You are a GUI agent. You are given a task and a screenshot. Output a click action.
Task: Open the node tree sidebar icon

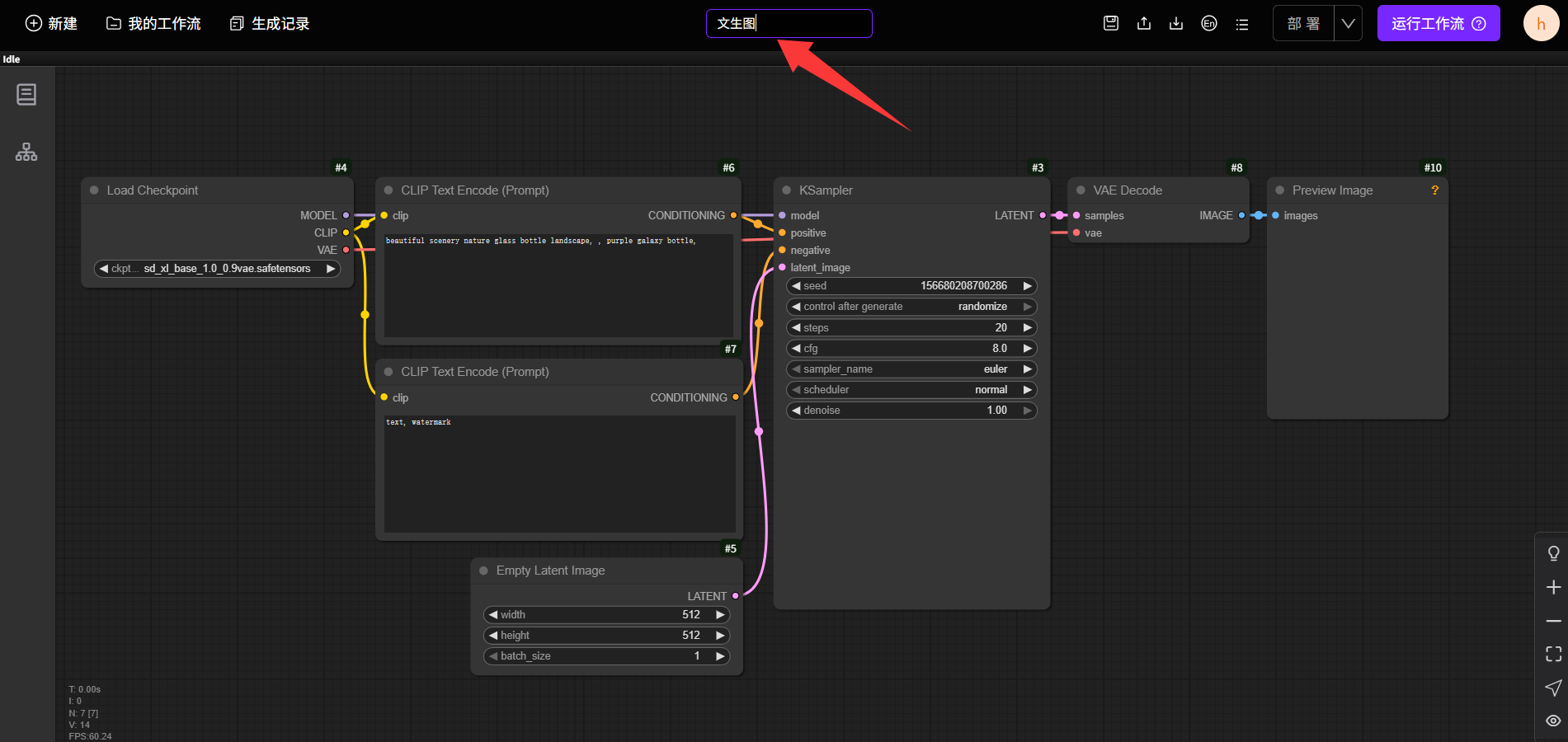26,152
